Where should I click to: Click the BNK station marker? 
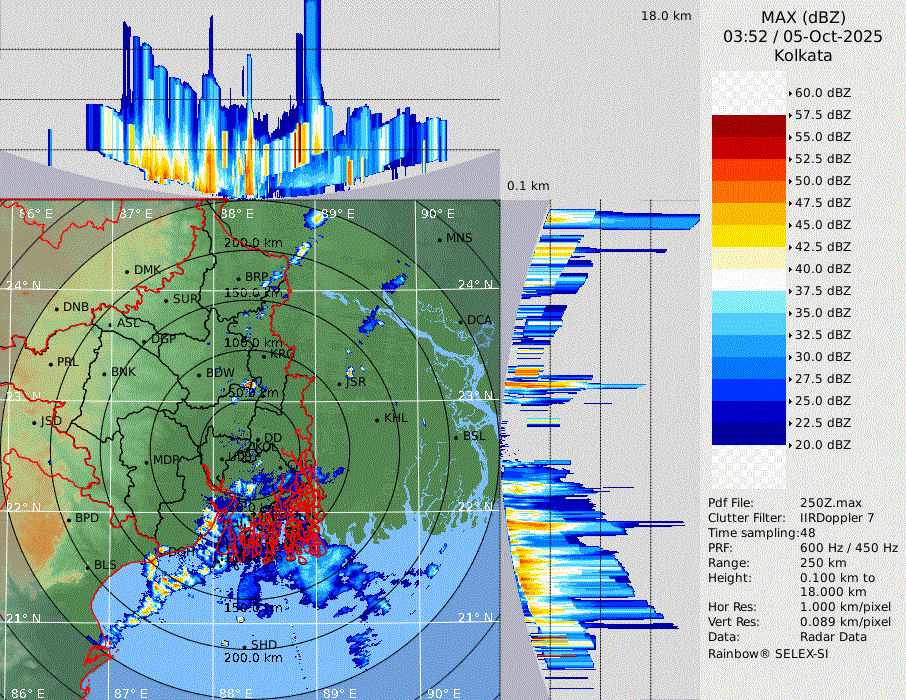[x=104, y=372]
